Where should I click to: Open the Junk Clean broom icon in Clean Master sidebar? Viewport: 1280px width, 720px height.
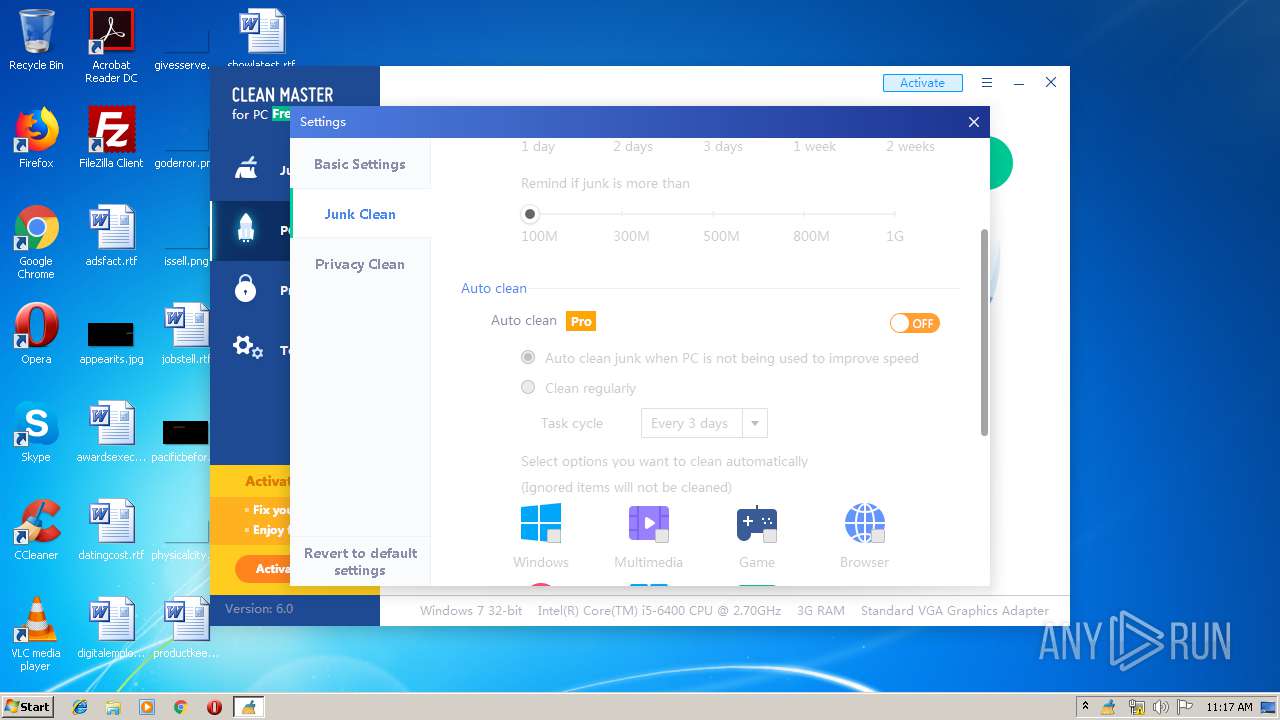tap(246, 168)
